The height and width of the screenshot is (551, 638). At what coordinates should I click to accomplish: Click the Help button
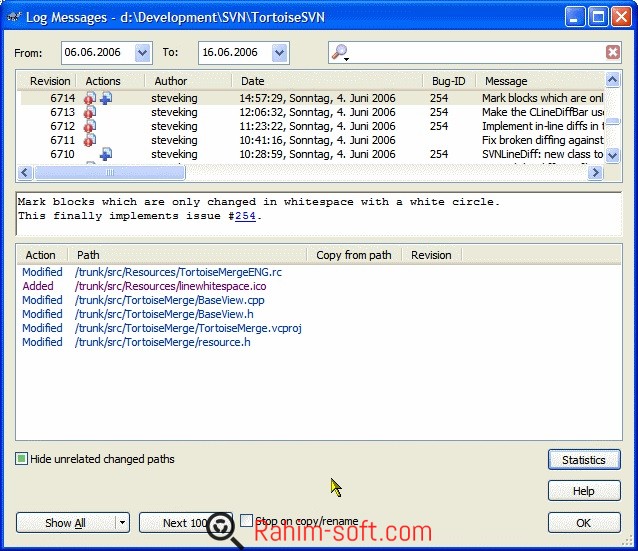584,491
